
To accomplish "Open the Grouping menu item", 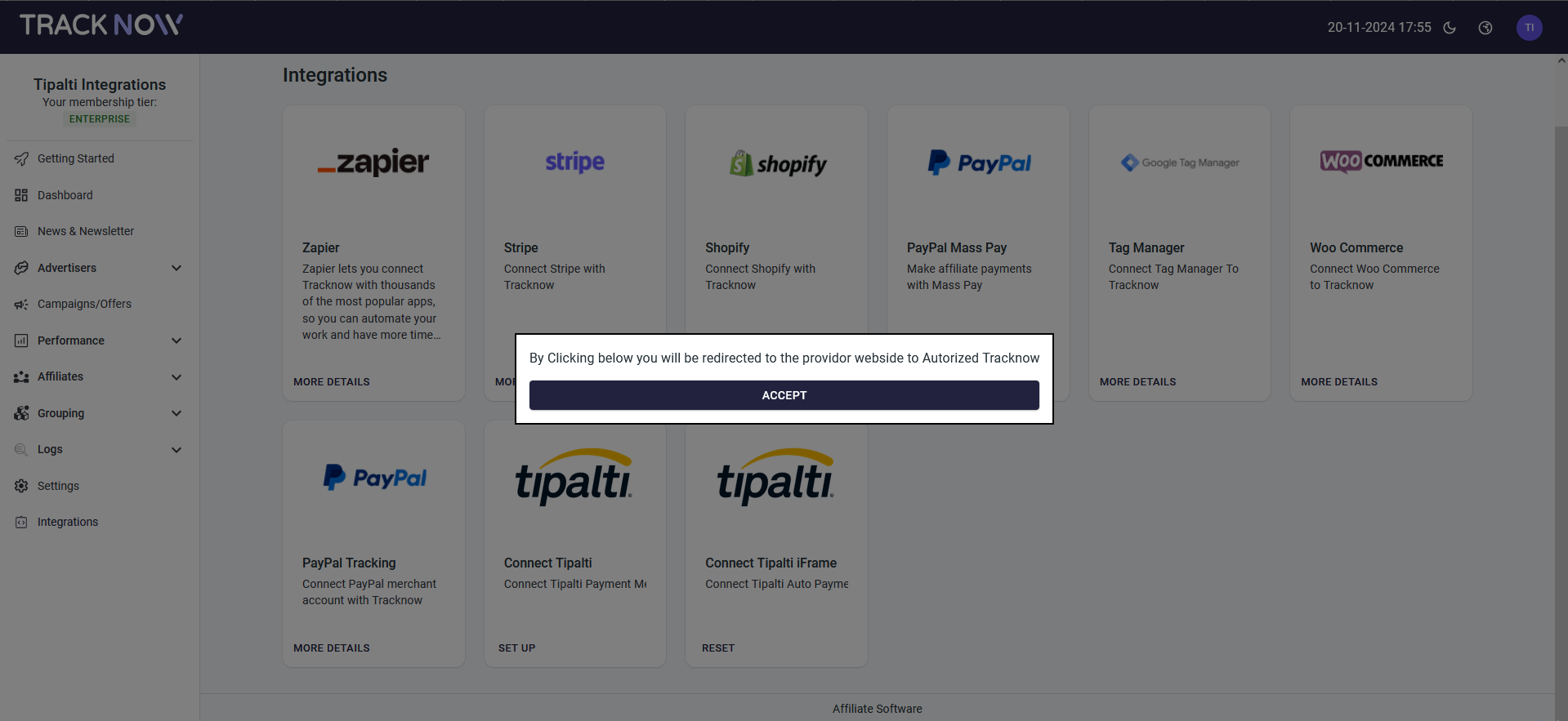I will tap(61, 413).
